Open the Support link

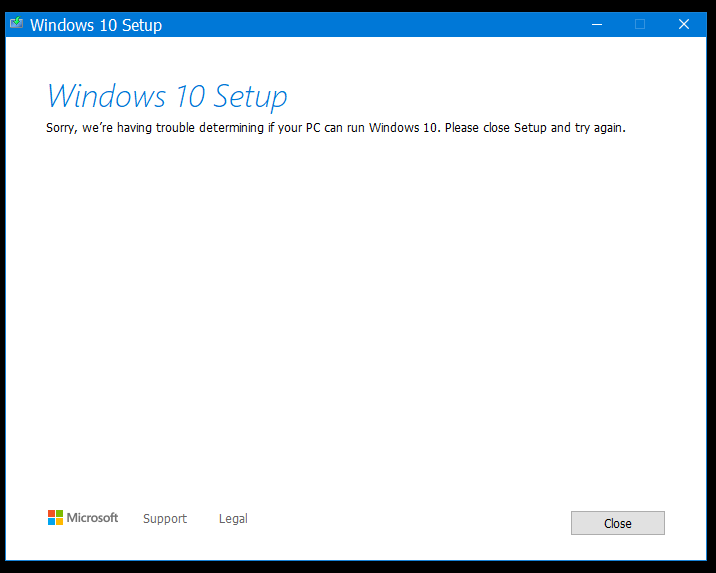coord(165,519)
